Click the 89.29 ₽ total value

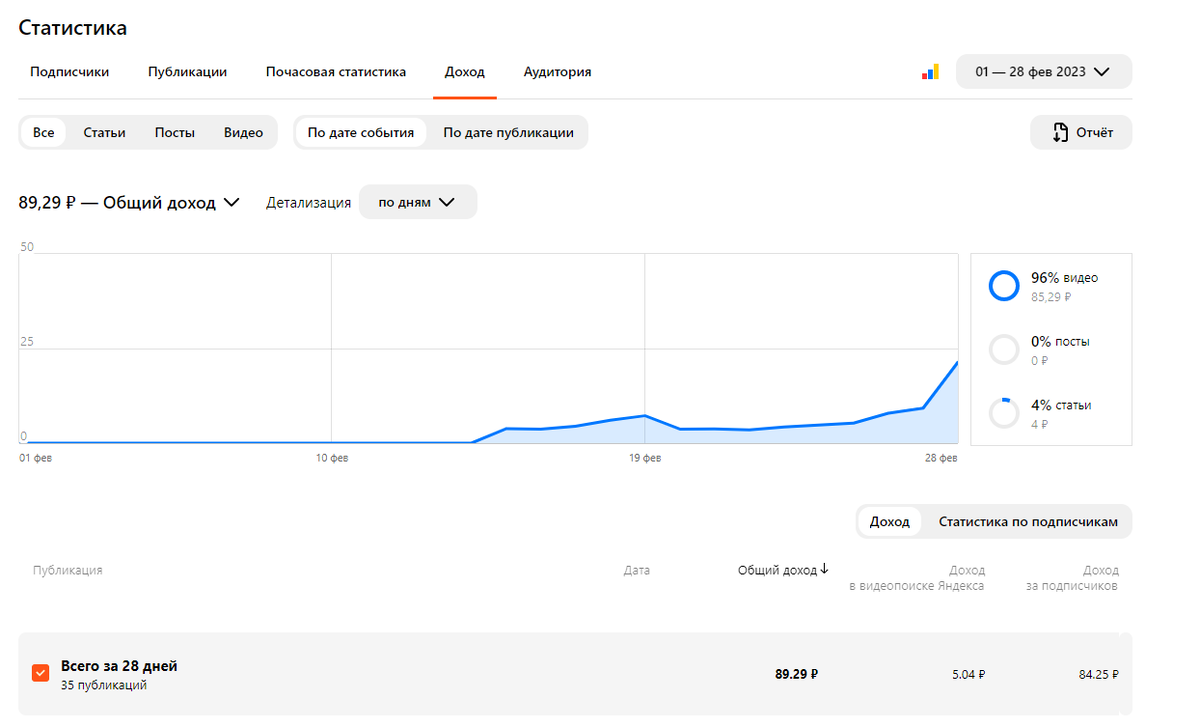[796, 674]
